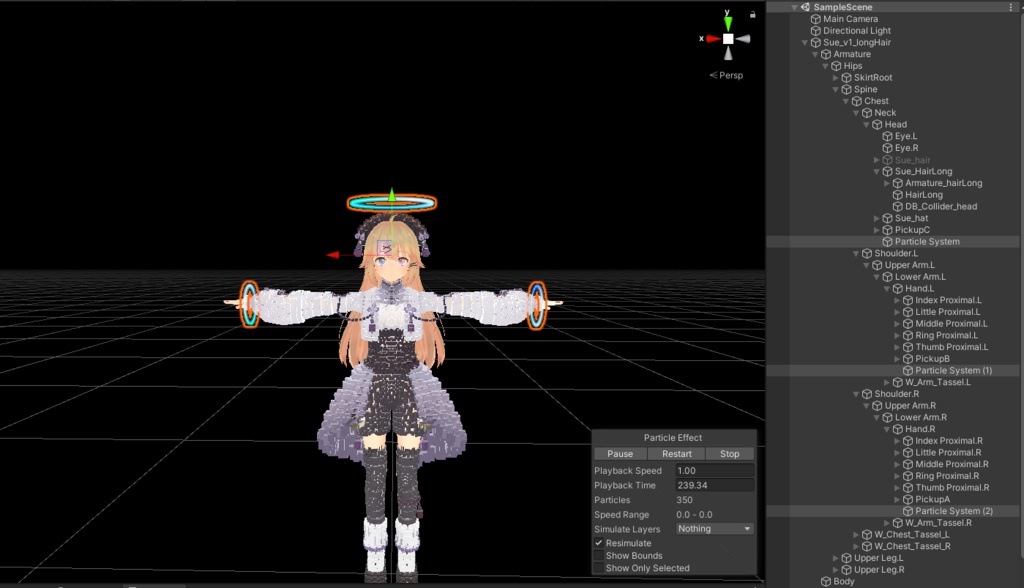Image resolution: width=1024 pixels, height=588 pixels.
Task: Click the Playback Speed value field
Action: tap(714, 470)
